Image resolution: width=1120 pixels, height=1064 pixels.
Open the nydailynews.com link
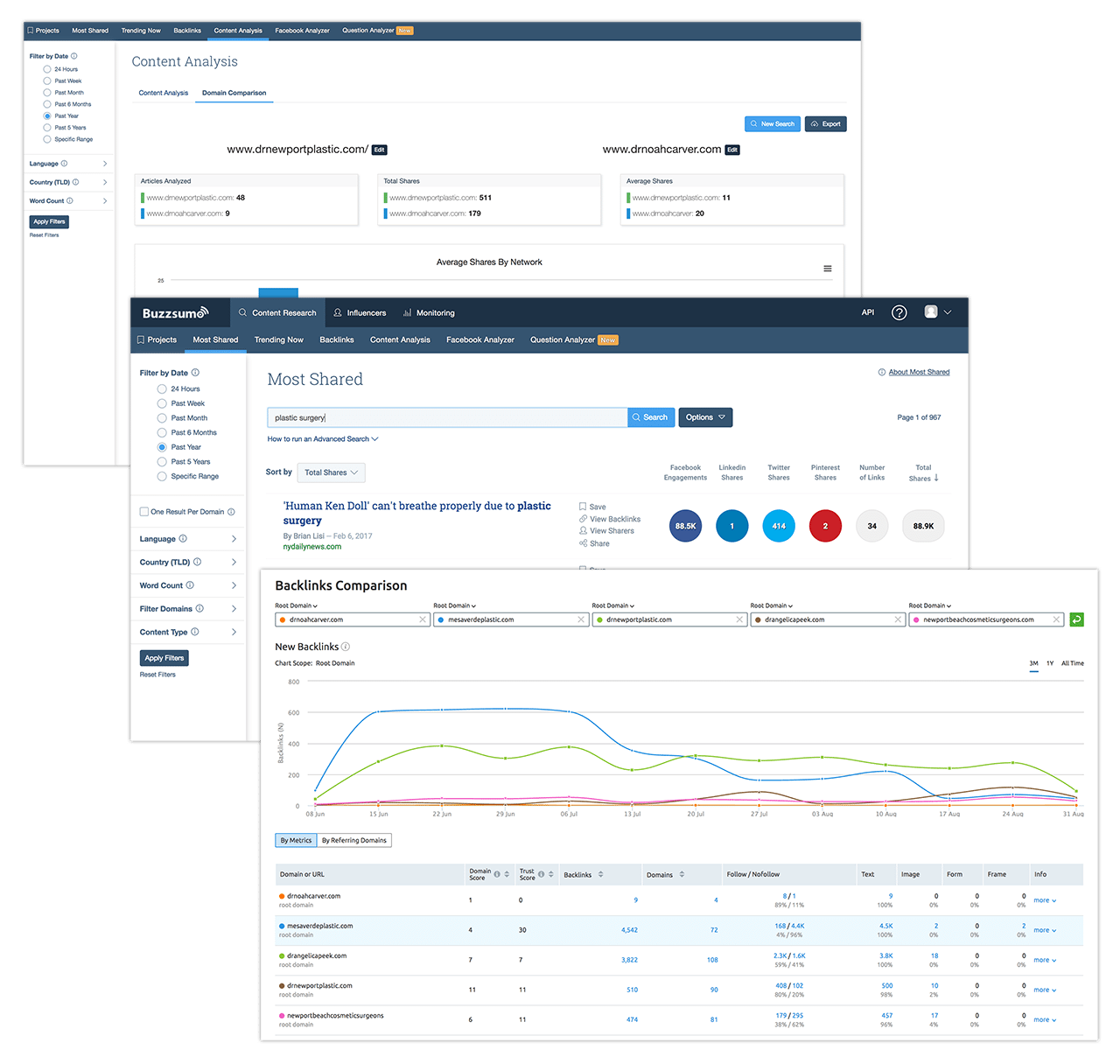(312, 547)
